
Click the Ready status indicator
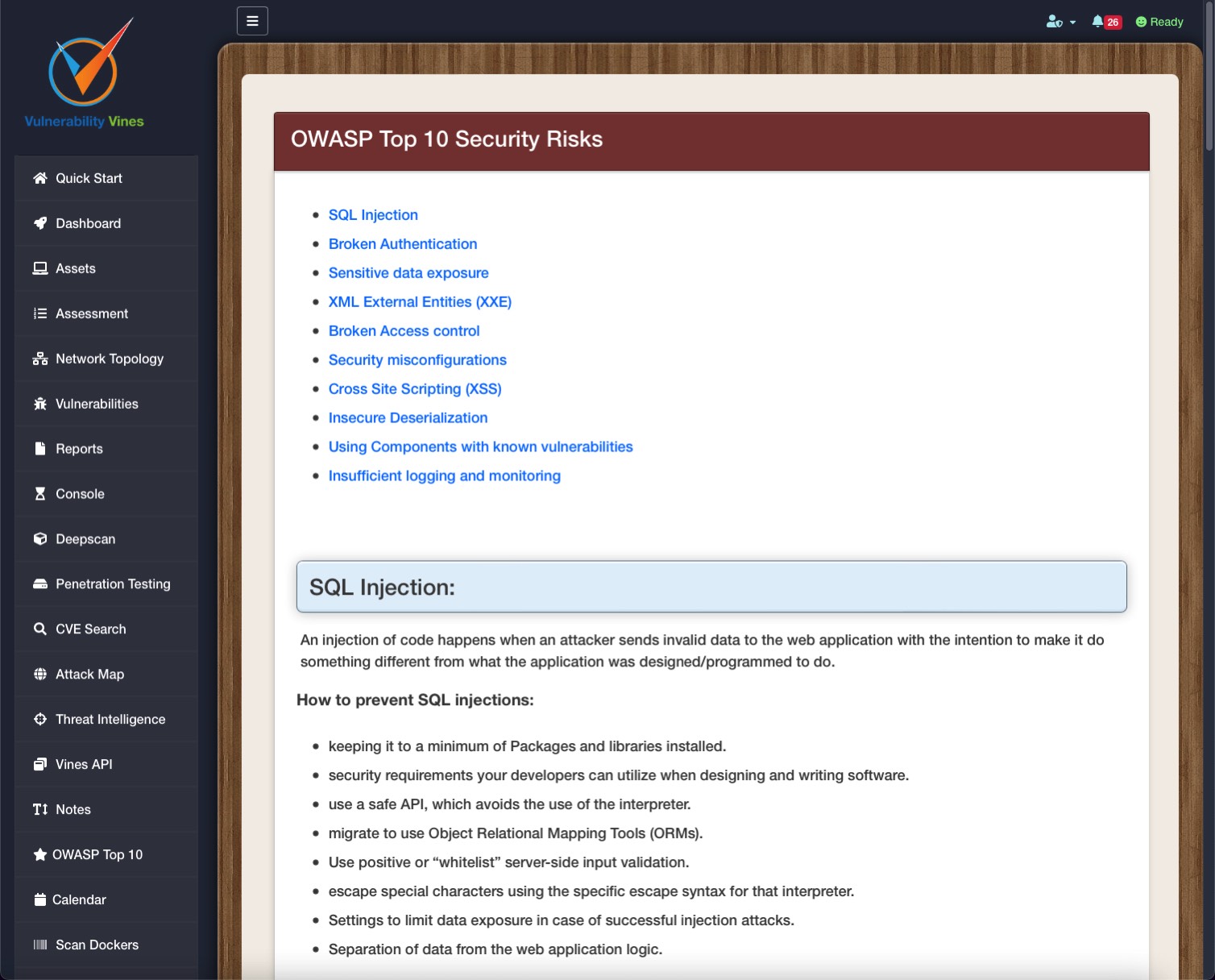click(x=1159, y=22)
